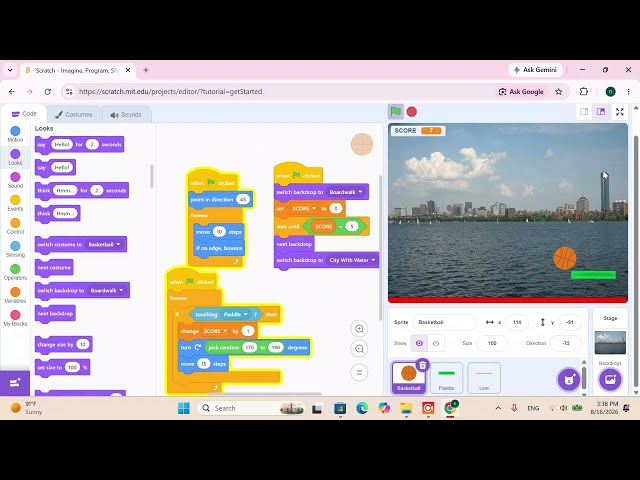Image resolution: width=640 pixels, height=480 pixels.
Task: Zoom in on the code workspace
Action: pyautogui.click(x=359, y=329)
